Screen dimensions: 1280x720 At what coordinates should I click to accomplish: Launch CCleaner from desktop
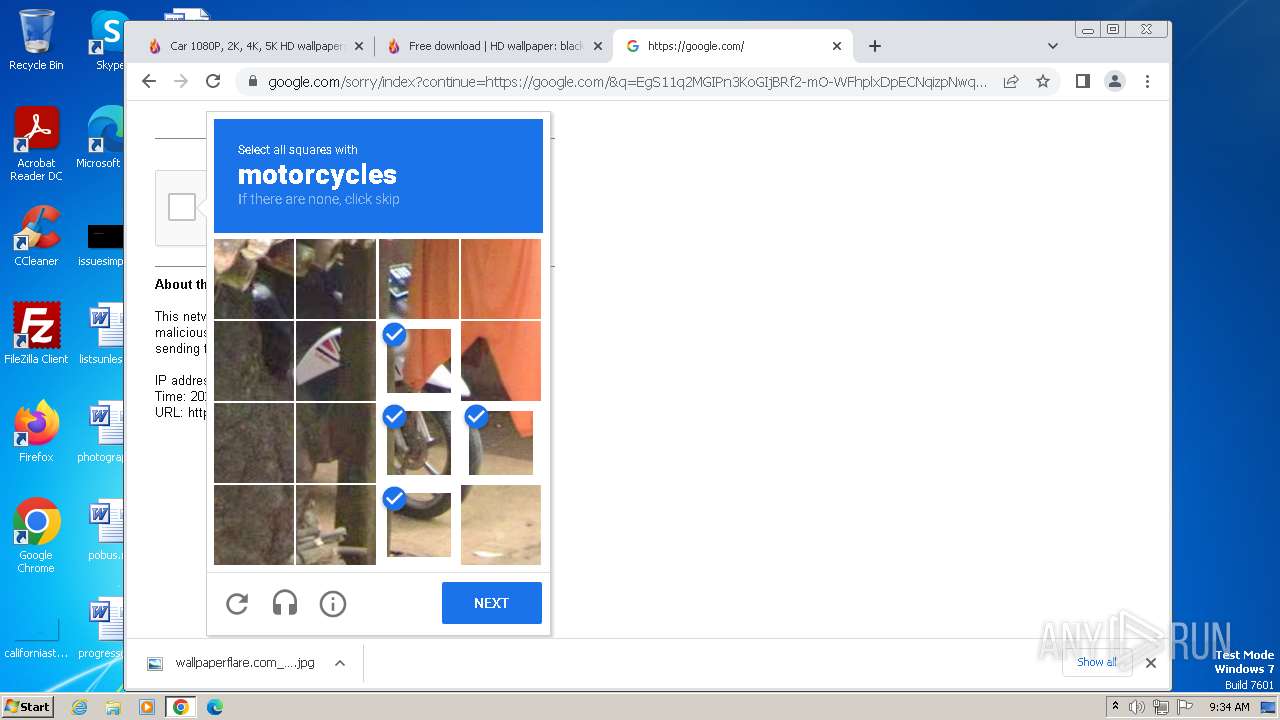pos(36,236)
